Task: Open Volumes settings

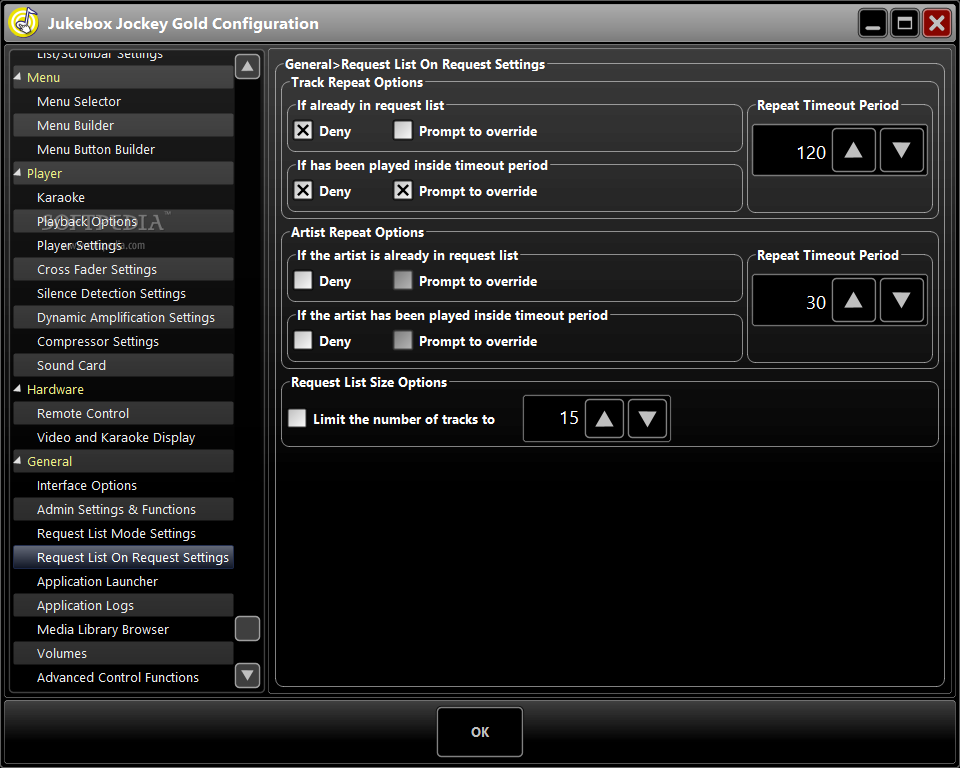Action: (x=123, y=653)
